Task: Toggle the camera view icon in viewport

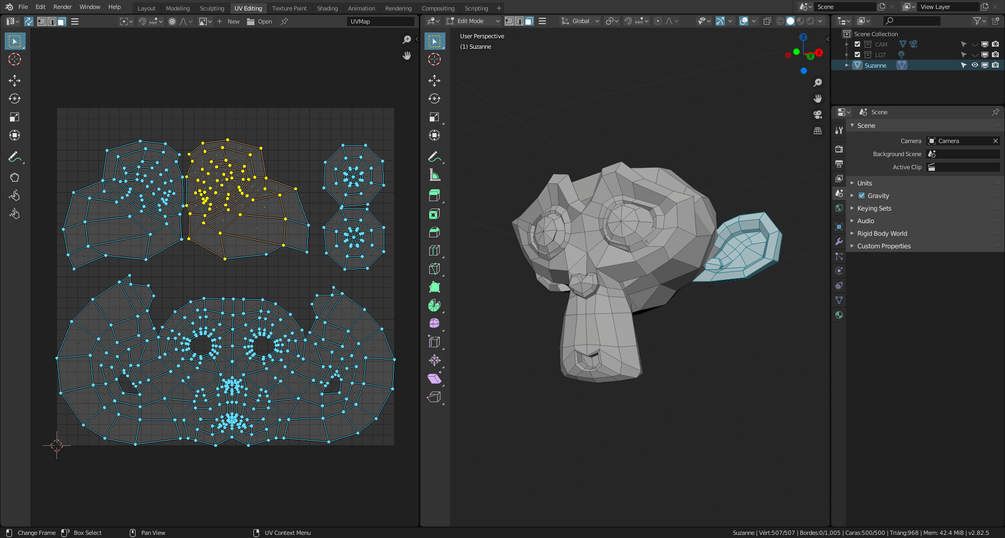Action: tap(818, 115)
